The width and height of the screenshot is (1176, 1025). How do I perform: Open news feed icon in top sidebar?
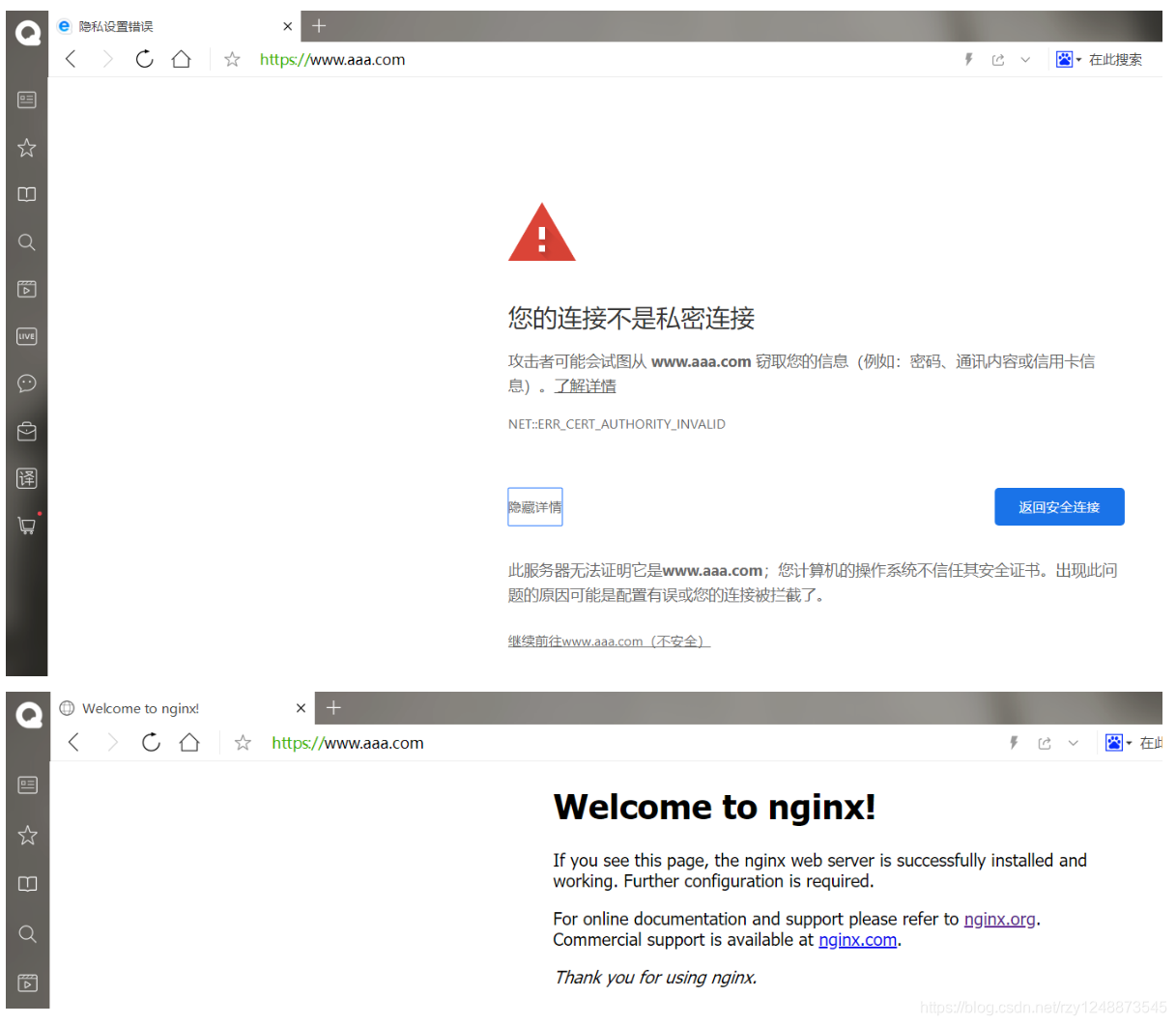(x=27, y=100)
